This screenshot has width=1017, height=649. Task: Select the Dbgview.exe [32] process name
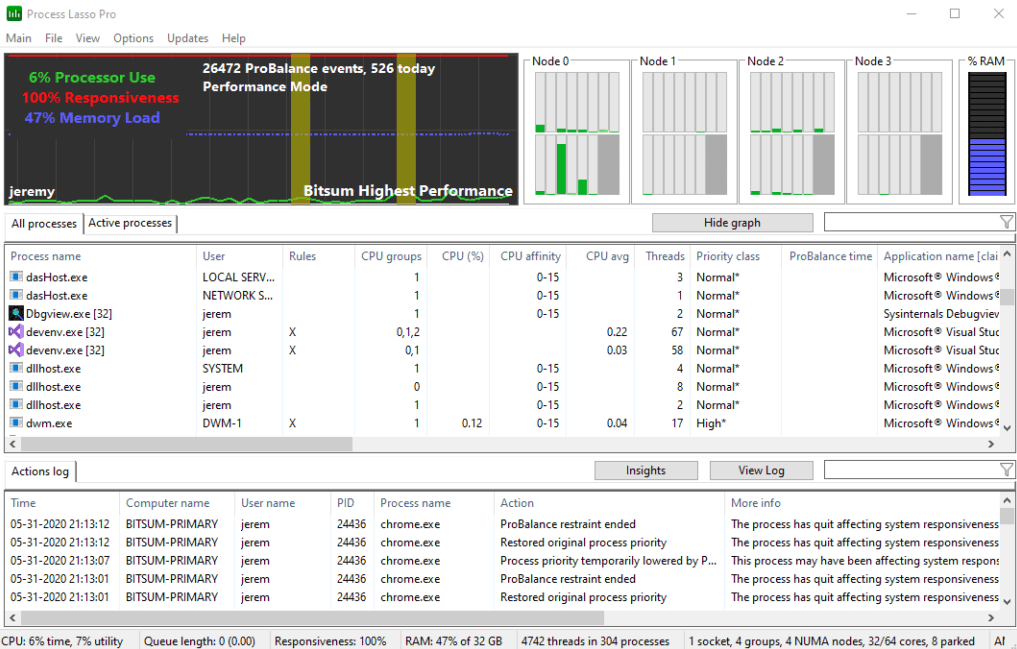point(69,314)
